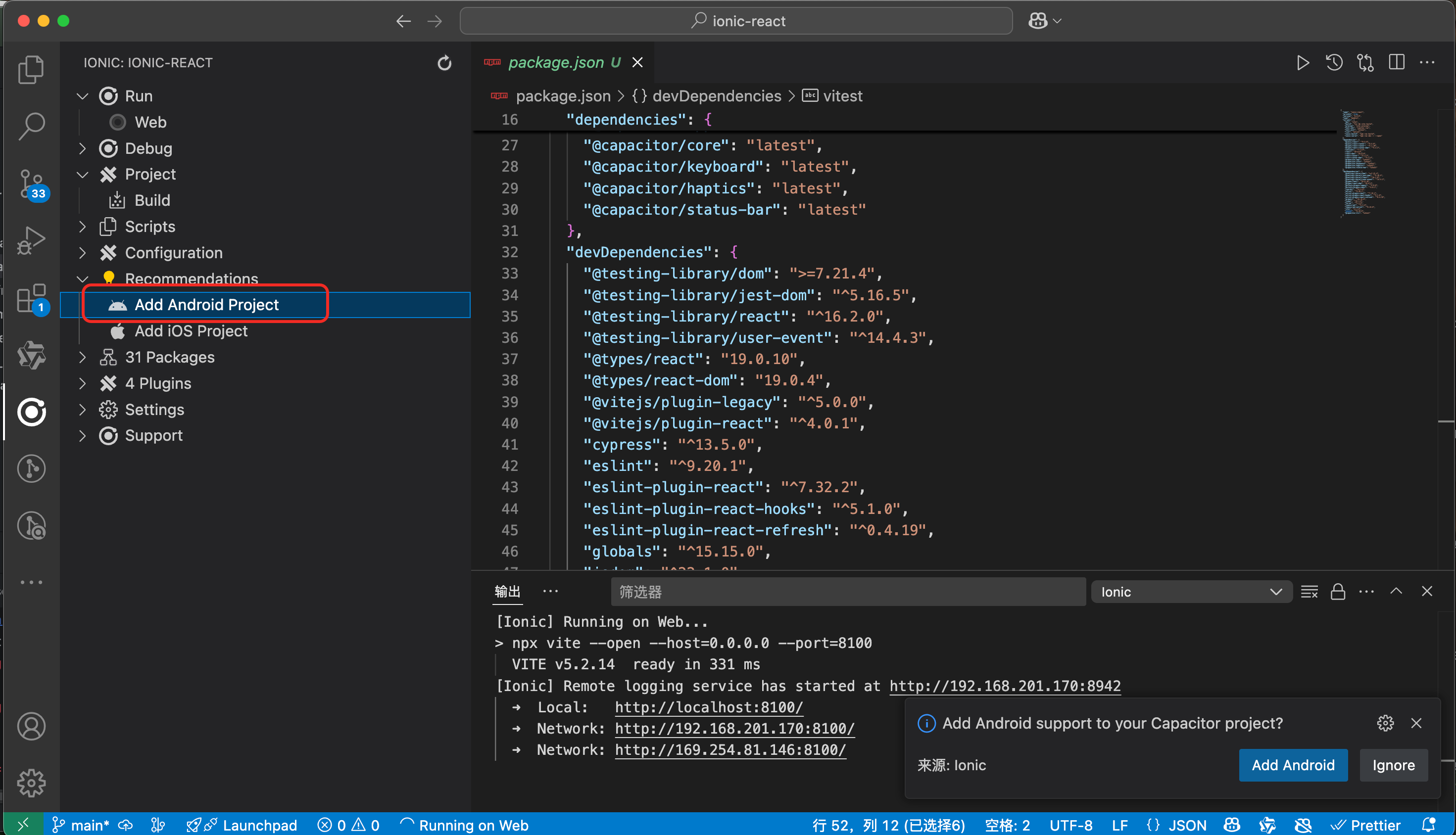Open the Run and Debug view

tap(31, 241)
